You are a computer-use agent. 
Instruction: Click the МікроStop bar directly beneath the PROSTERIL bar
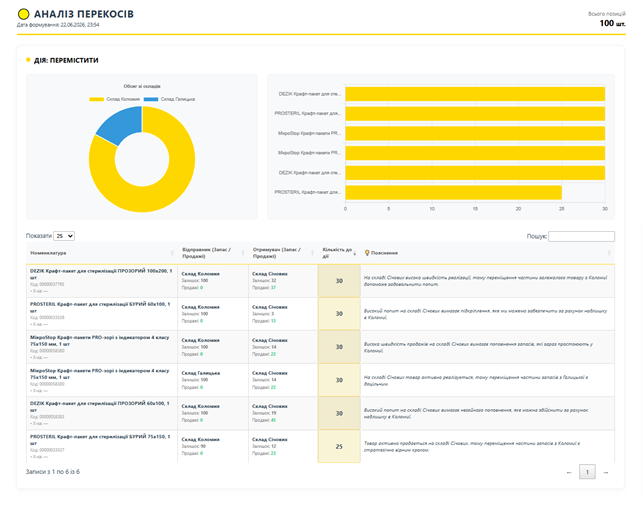[475, 133]
